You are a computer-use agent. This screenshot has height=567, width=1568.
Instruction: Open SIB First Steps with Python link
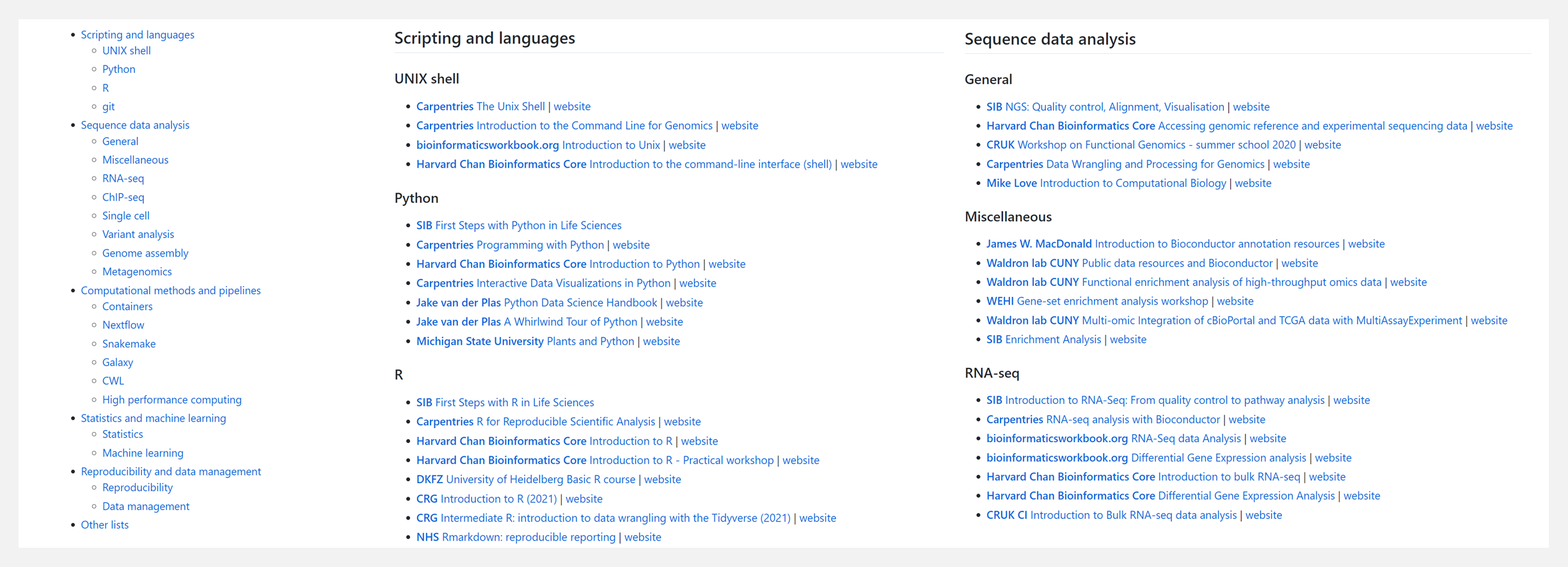coord(519,225)
